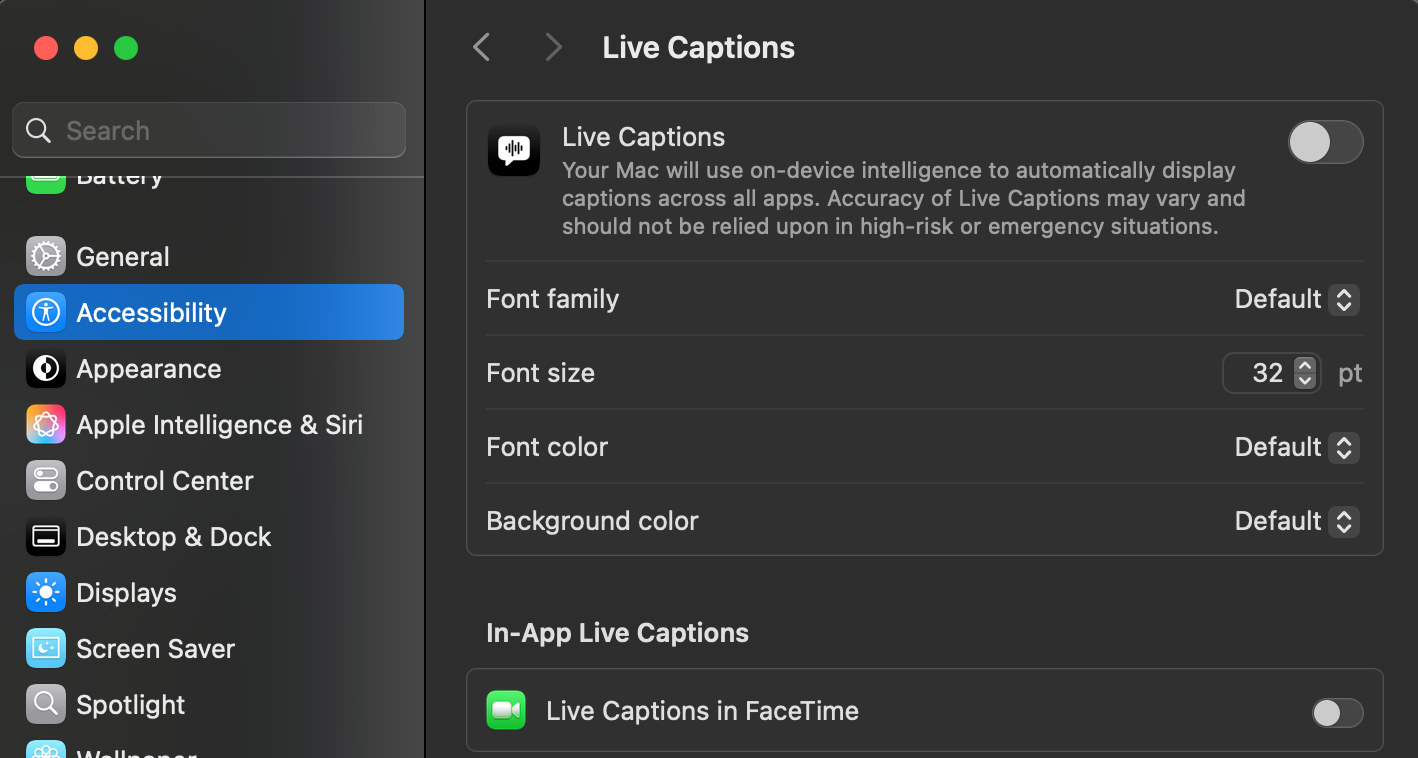
Task: Click the Control Center icon
Action: click(45, 481)
